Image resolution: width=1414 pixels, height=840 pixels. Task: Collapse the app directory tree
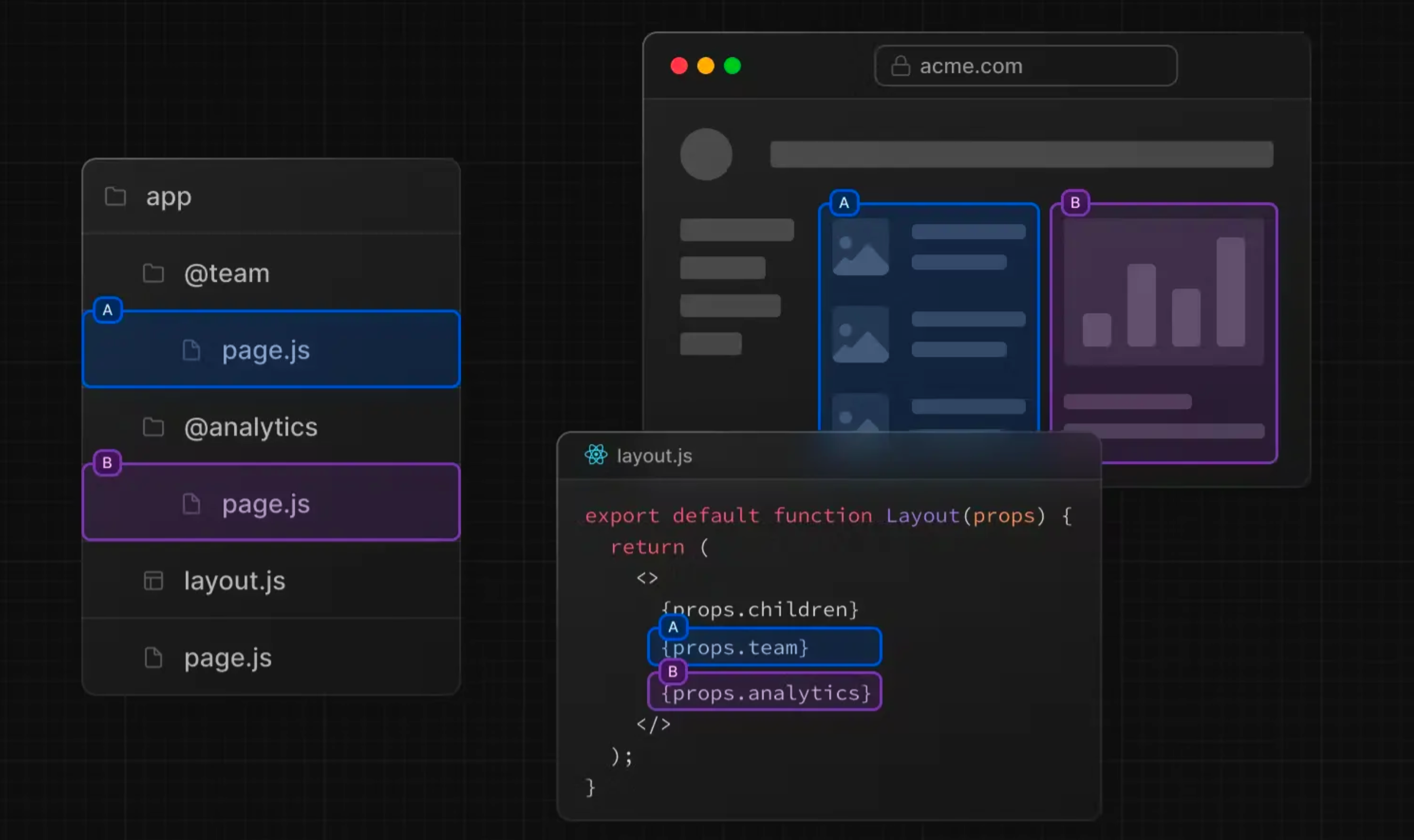(115, 195)
